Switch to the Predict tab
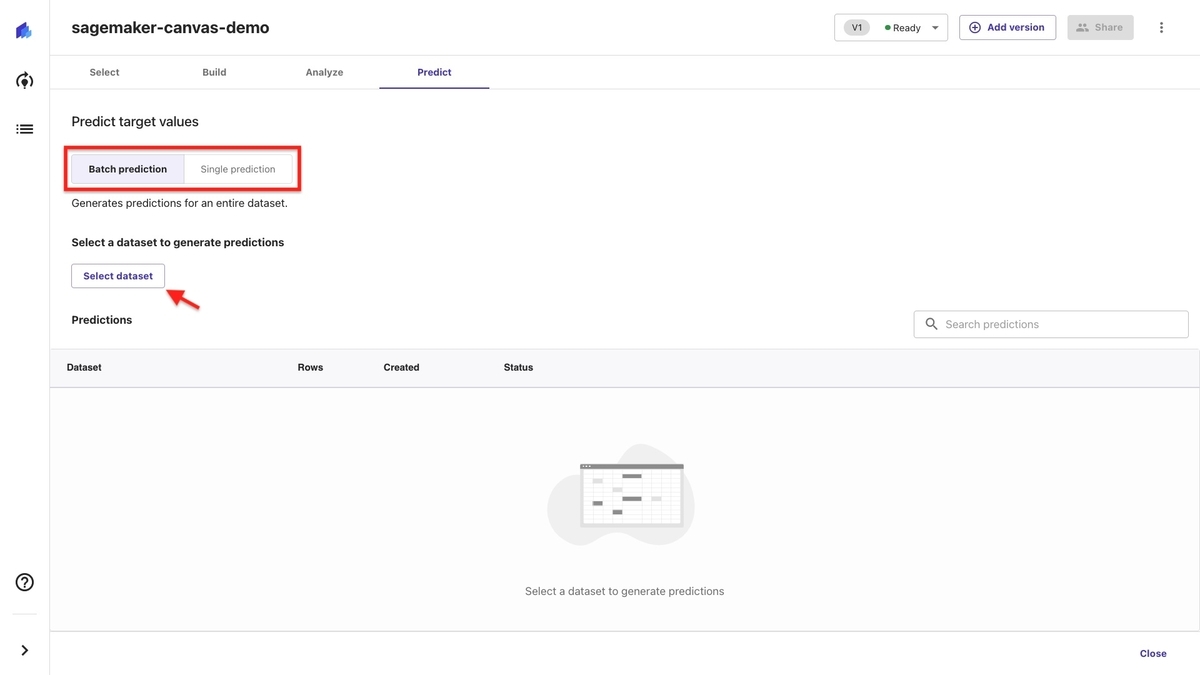Viewport: 1200px width, 675px height. pos(434,72)
